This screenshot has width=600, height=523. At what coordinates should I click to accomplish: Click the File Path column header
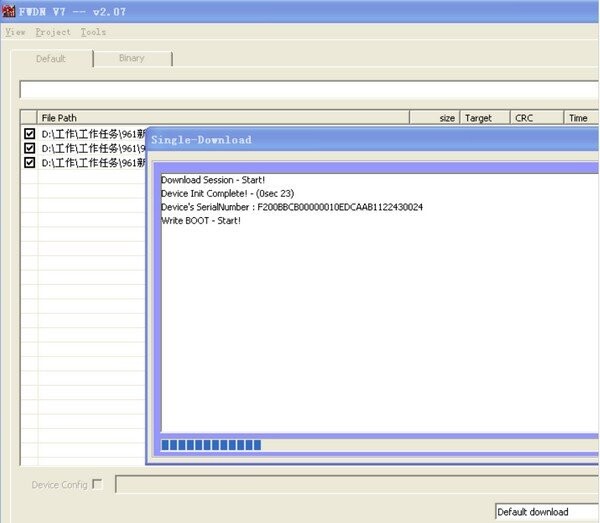pos(223,118)
